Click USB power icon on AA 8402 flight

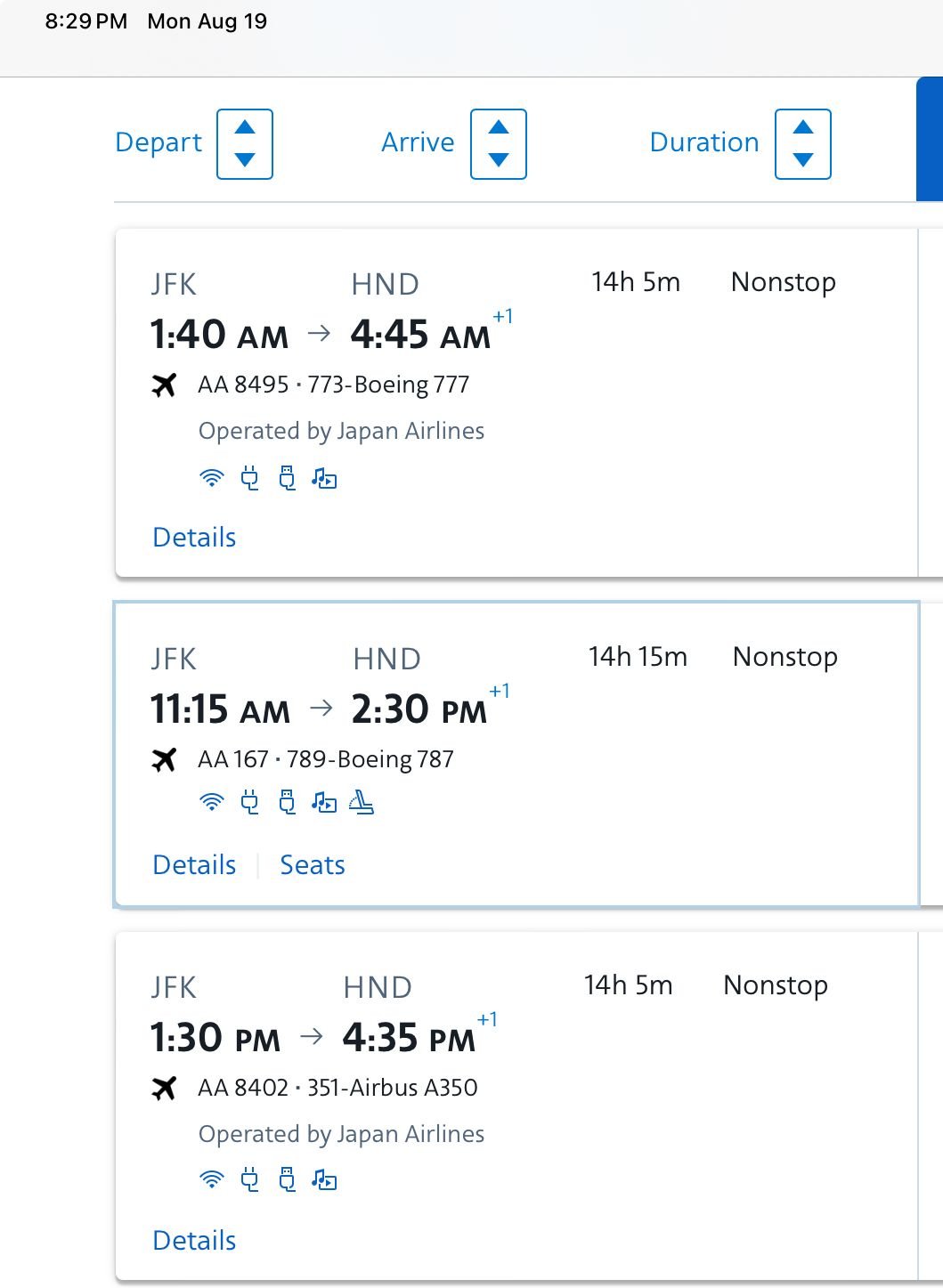pyautogui.click(x=287, y=1180)
